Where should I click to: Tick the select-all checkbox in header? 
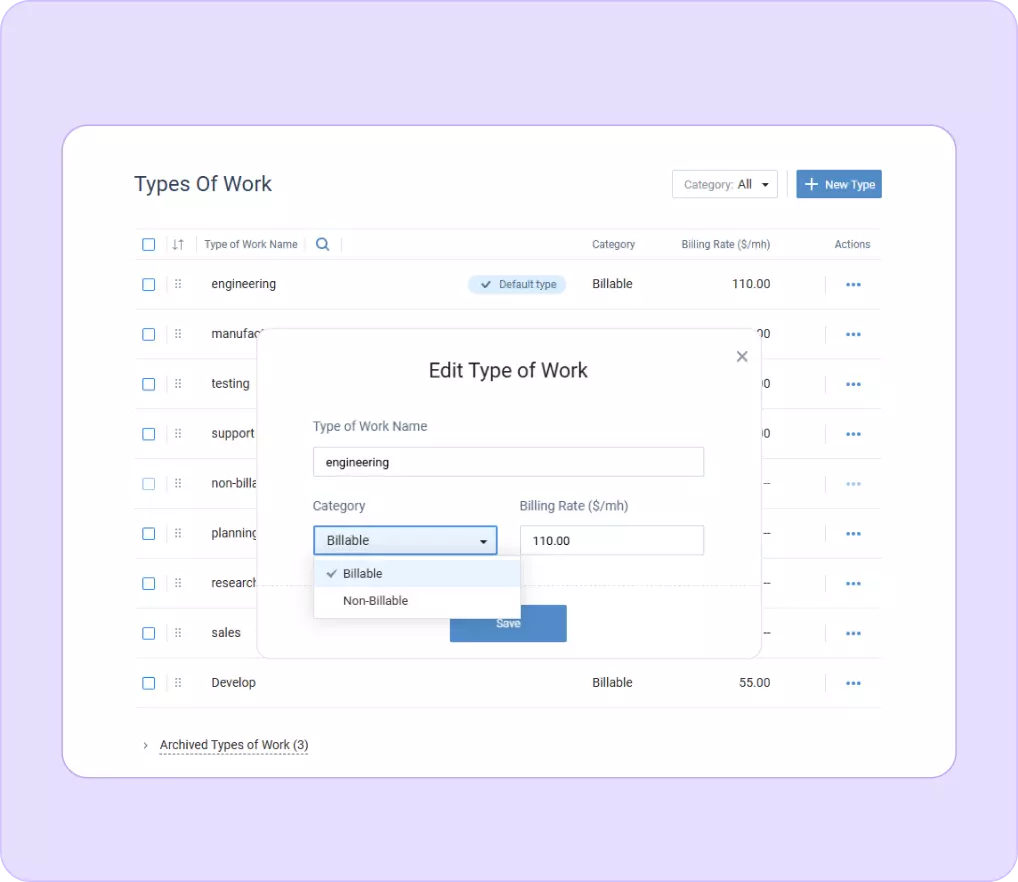[x=149, y=244]
